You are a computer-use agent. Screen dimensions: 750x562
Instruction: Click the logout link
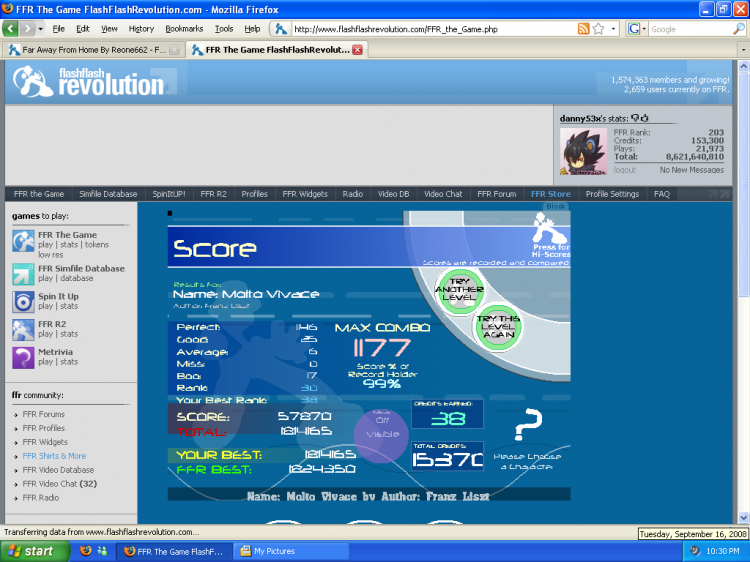coord(625,170)
